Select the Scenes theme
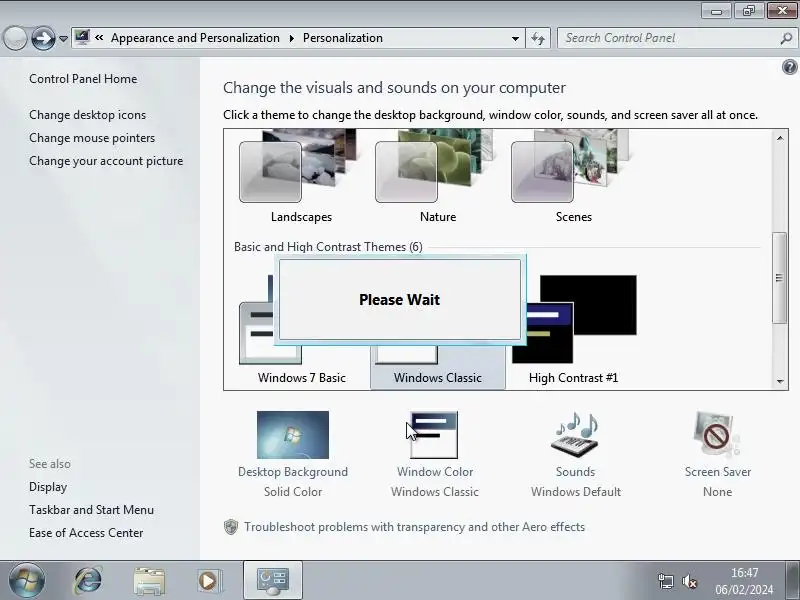The image size is (800, 600). pyautogui.click(x=573, y=176)
